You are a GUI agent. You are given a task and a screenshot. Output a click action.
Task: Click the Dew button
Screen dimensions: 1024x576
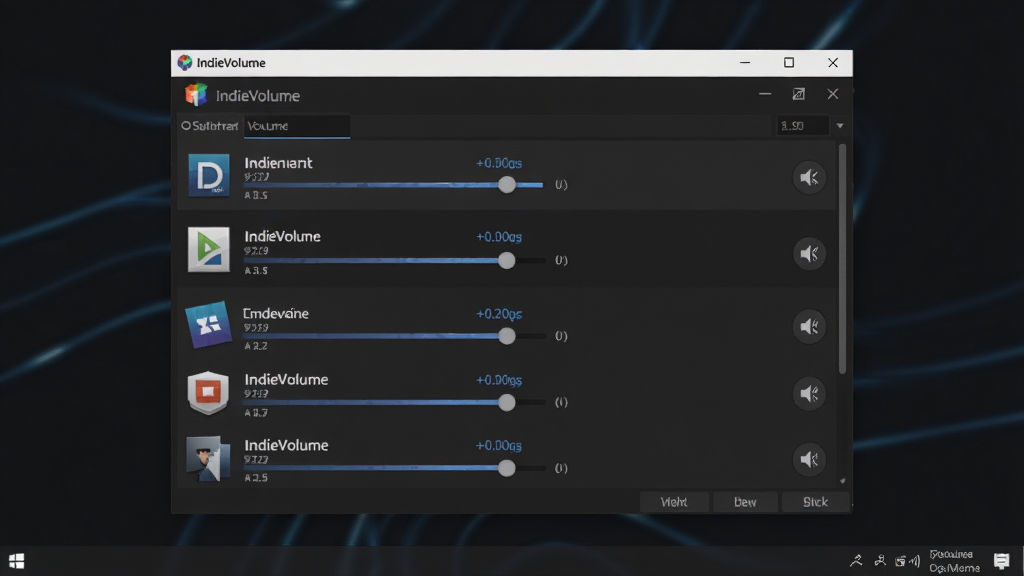tap(745, 502)
